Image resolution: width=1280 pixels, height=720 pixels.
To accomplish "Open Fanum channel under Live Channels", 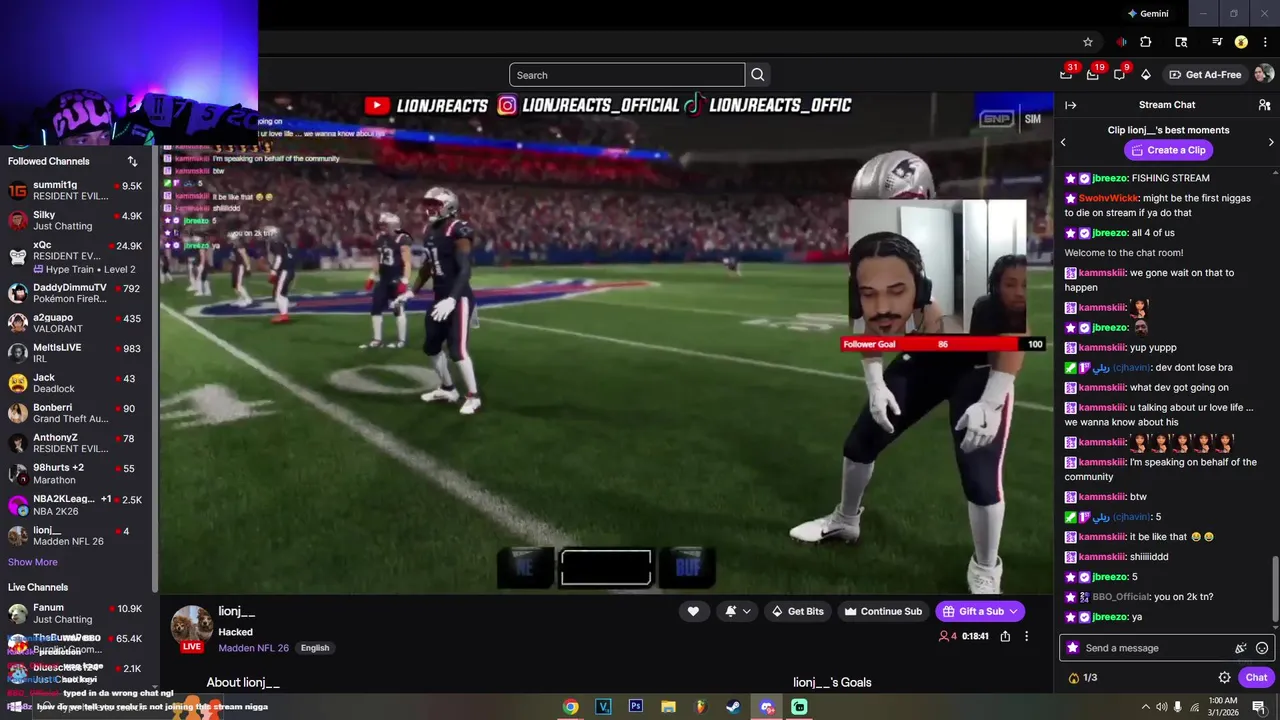I will 75,613.
